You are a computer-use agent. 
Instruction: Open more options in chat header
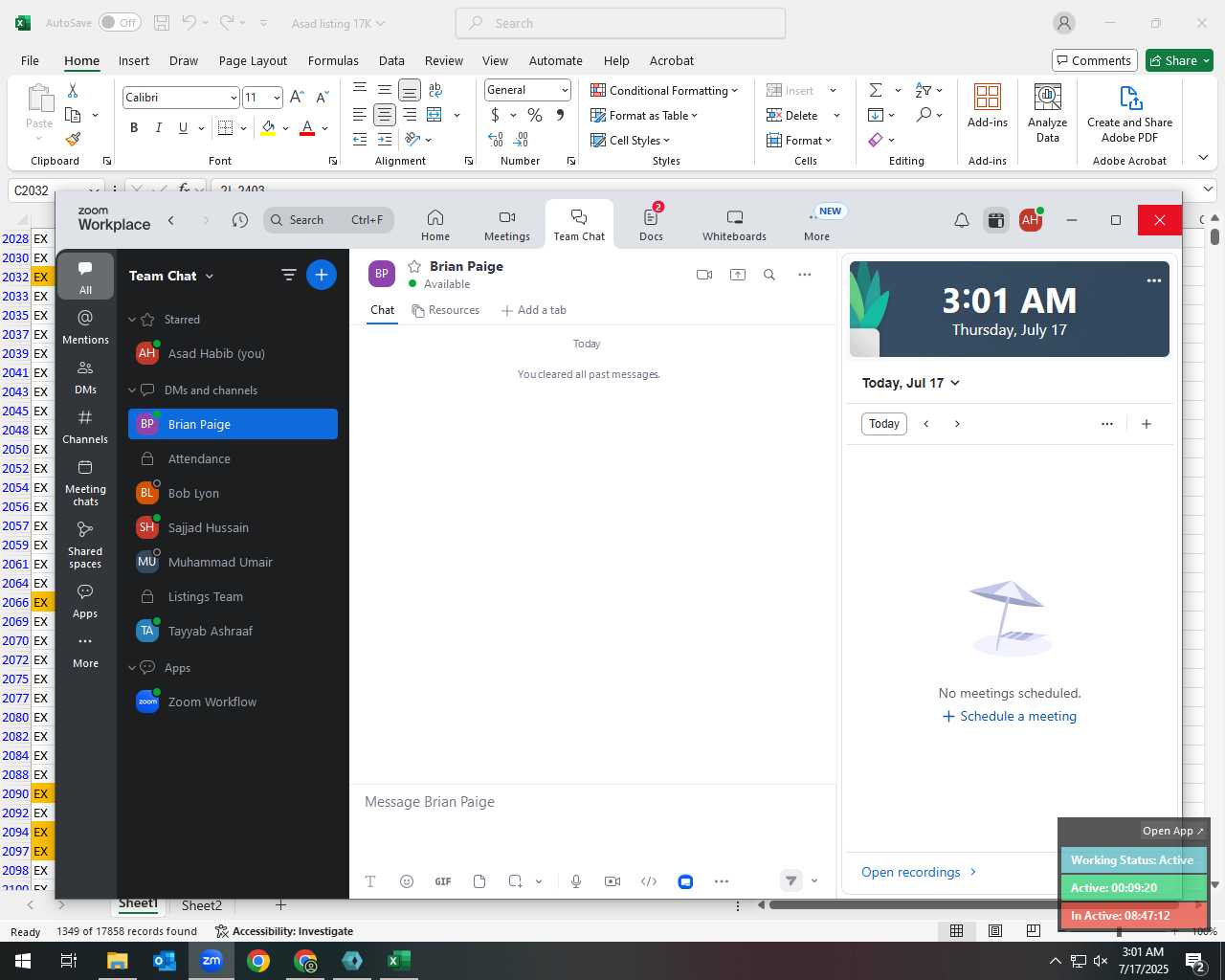[805, 275]
